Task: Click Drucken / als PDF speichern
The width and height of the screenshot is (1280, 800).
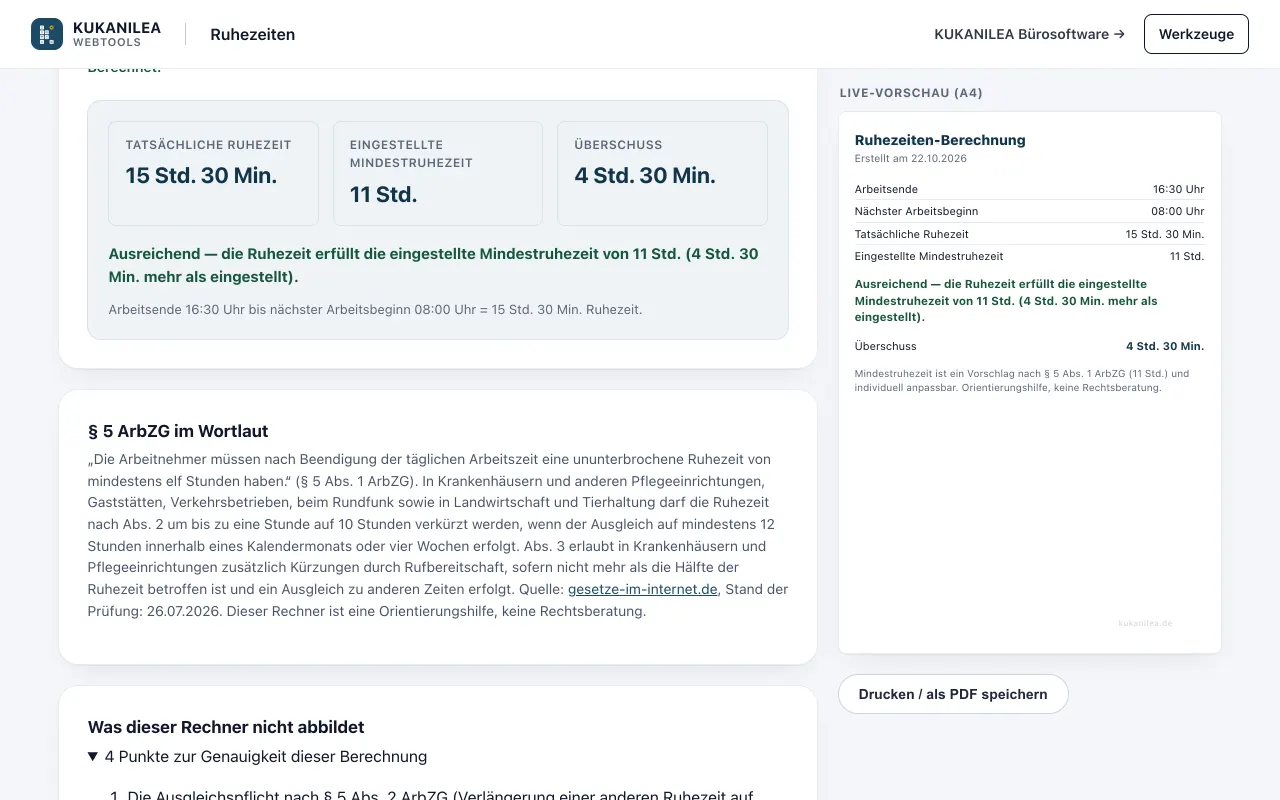Action: [x=953, y=694]
